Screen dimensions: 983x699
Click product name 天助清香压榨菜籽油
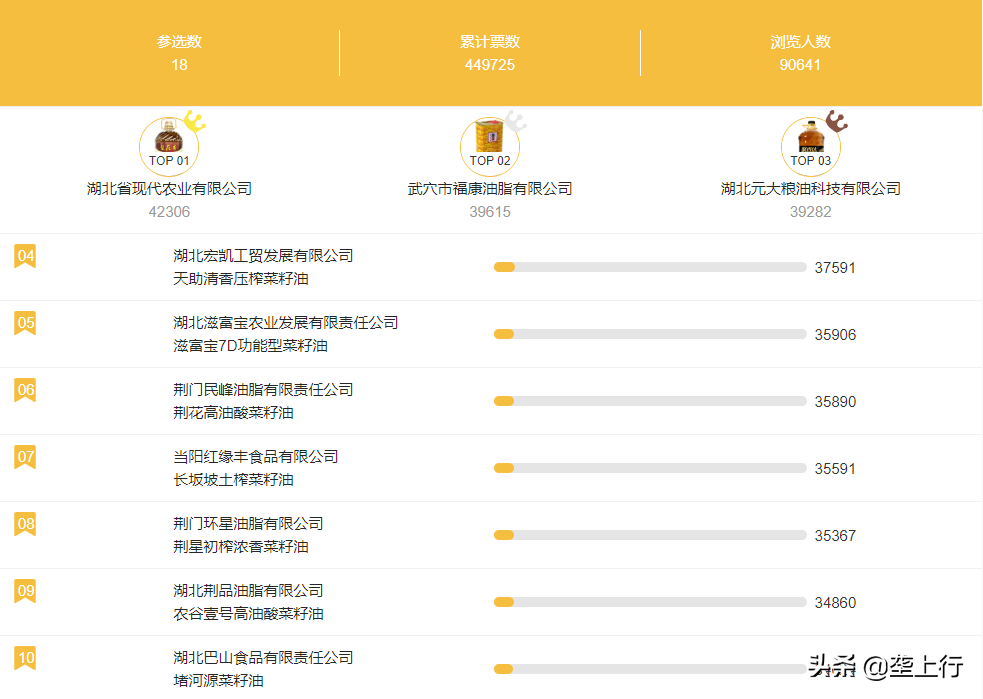point(241,279)
